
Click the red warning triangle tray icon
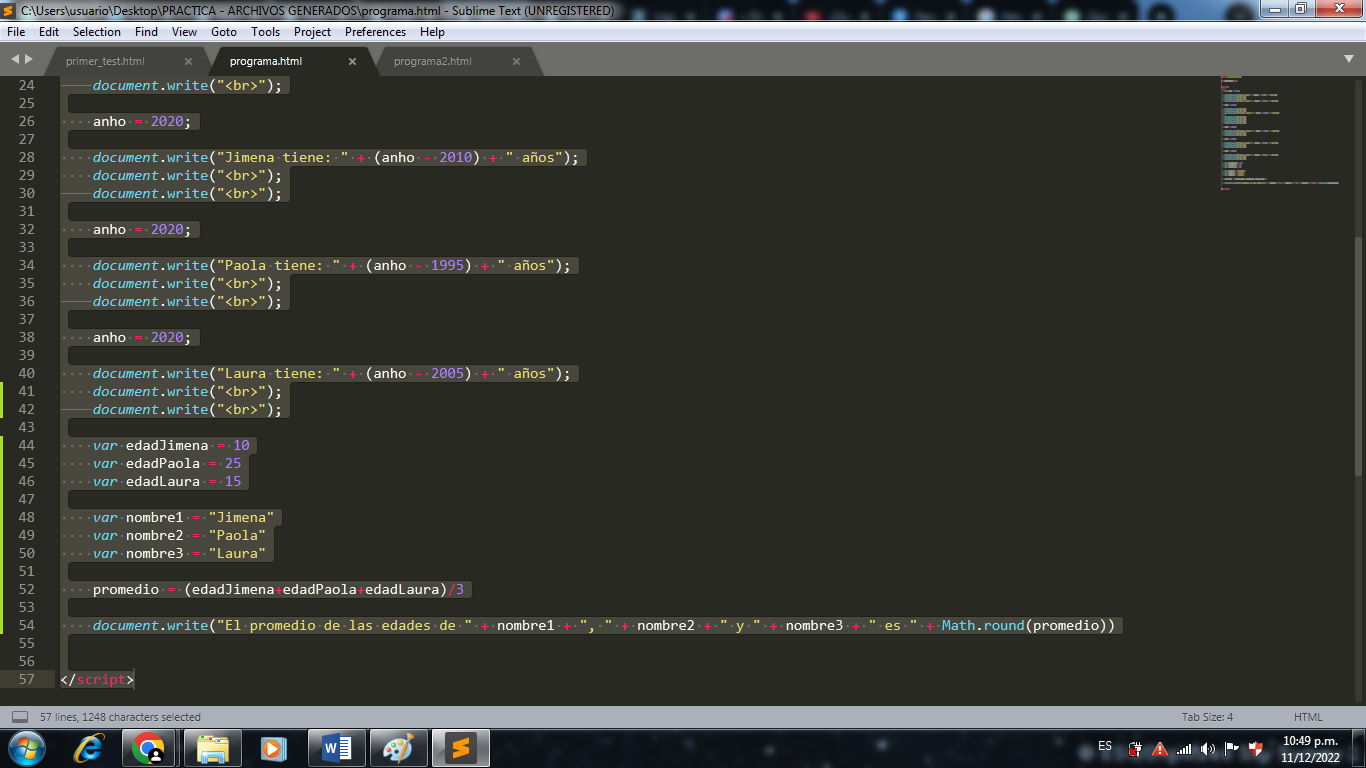[x=1160, y=748]
